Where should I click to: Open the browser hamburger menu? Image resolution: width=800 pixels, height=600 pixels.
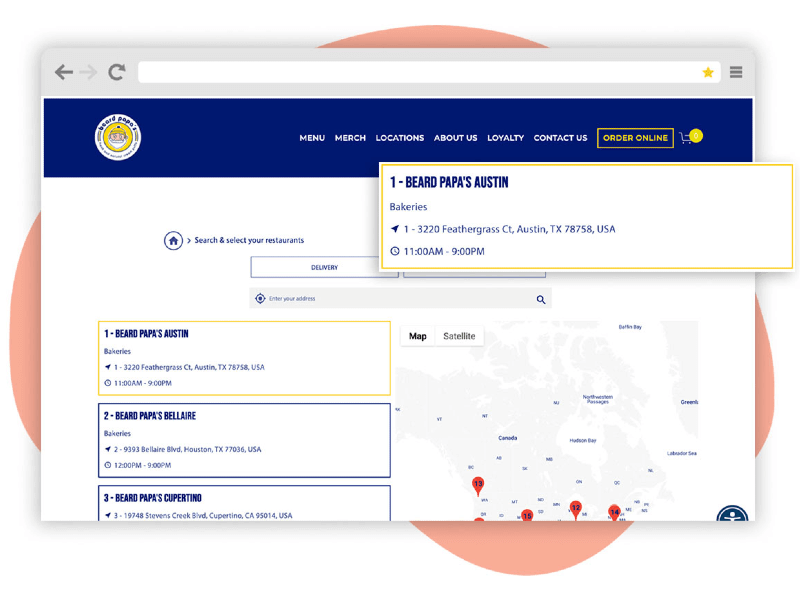click(736, 72)
